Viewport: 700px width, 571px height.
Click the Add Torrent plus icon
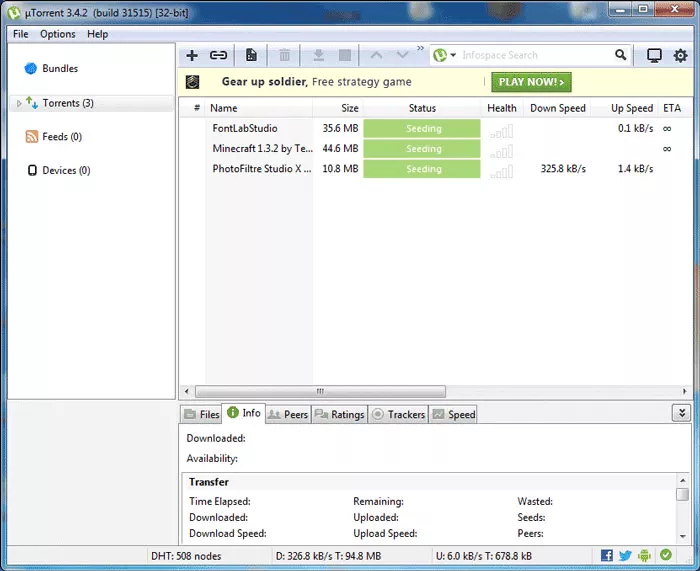[192, 55]
